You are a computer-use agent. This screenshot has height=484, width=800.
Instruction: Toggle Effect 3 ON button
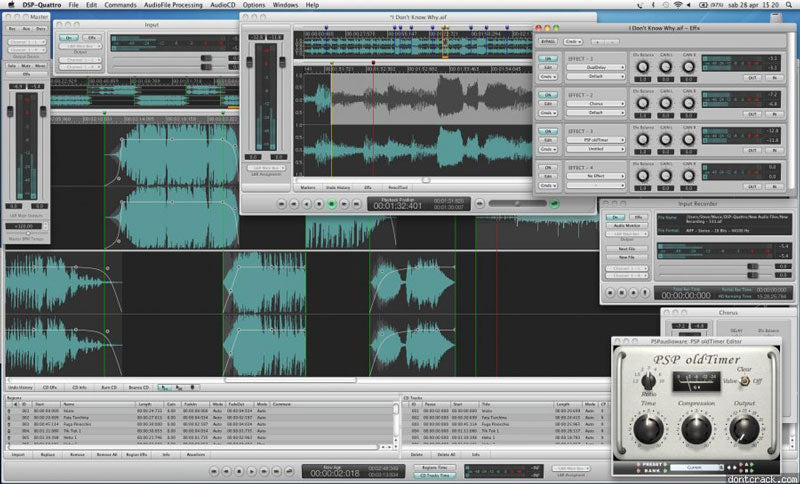[x=548, y=131]
